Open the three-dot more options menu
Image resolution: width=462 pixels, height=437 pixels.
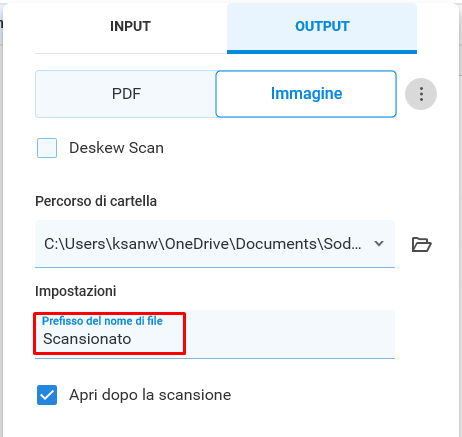pos(421,94)
